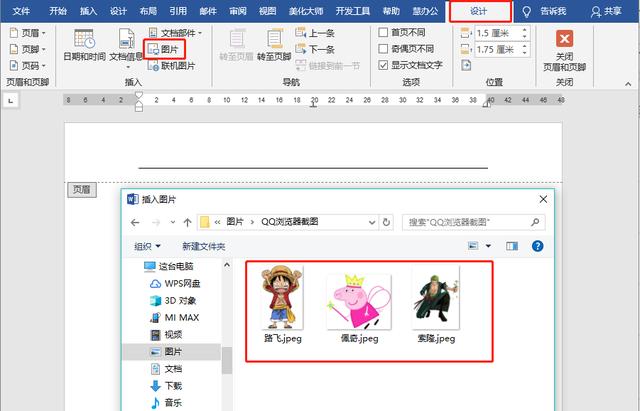640x411 pixels.
Task: Click the 图片 picture button in ribbon
Action: [164, 49]
